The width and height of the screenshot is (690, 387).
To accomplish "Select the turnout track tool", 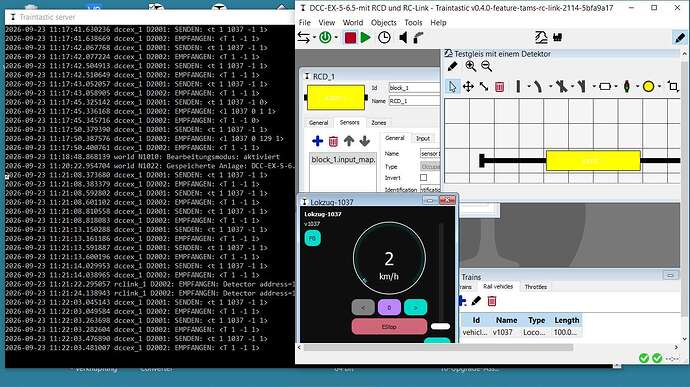I will (582, 86).
